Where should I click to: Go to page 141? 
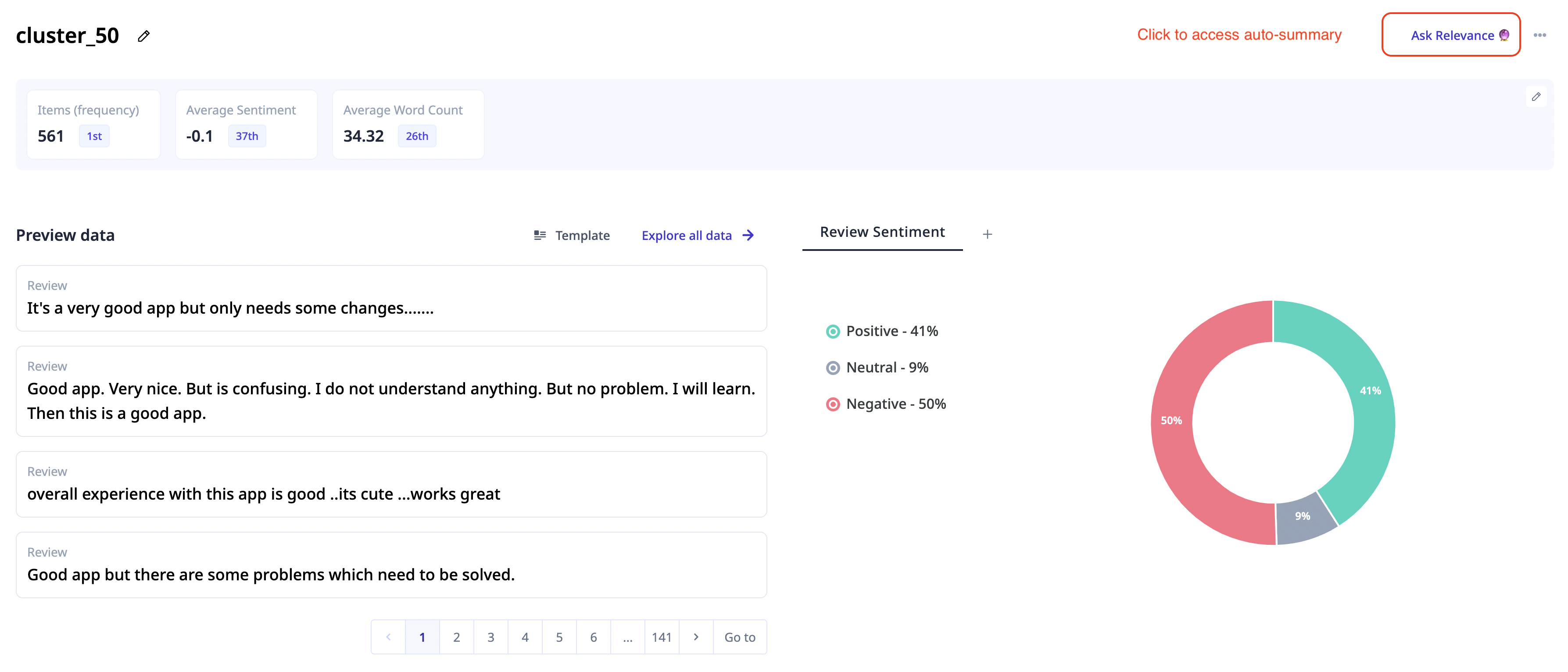click(662, 637)
